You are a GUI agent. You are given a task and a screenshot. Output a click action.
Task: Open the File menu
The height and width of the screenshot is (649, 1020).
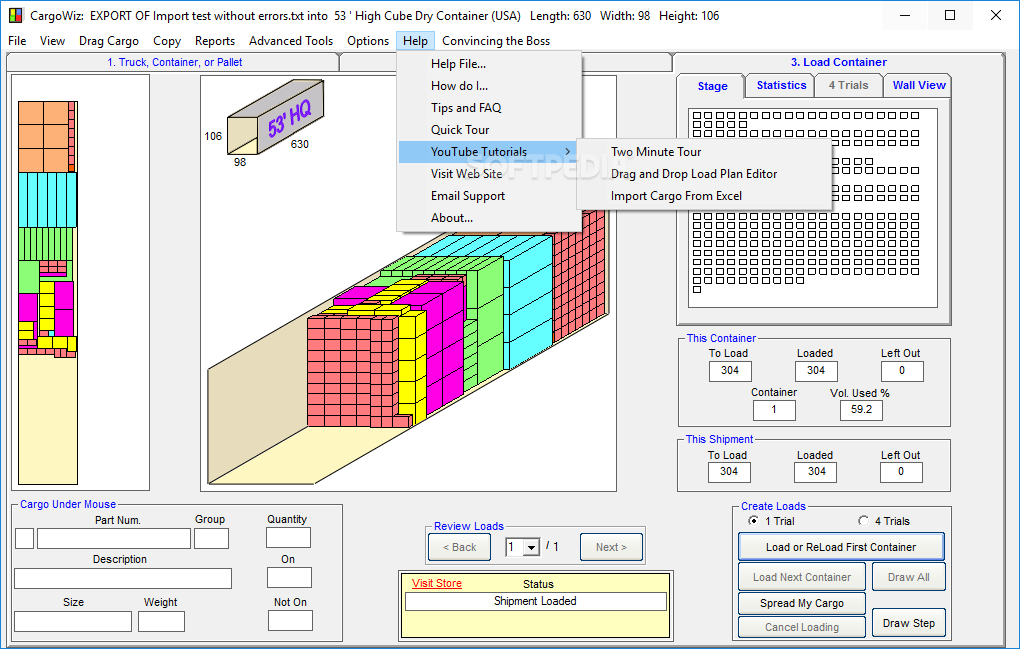point(18,41)
